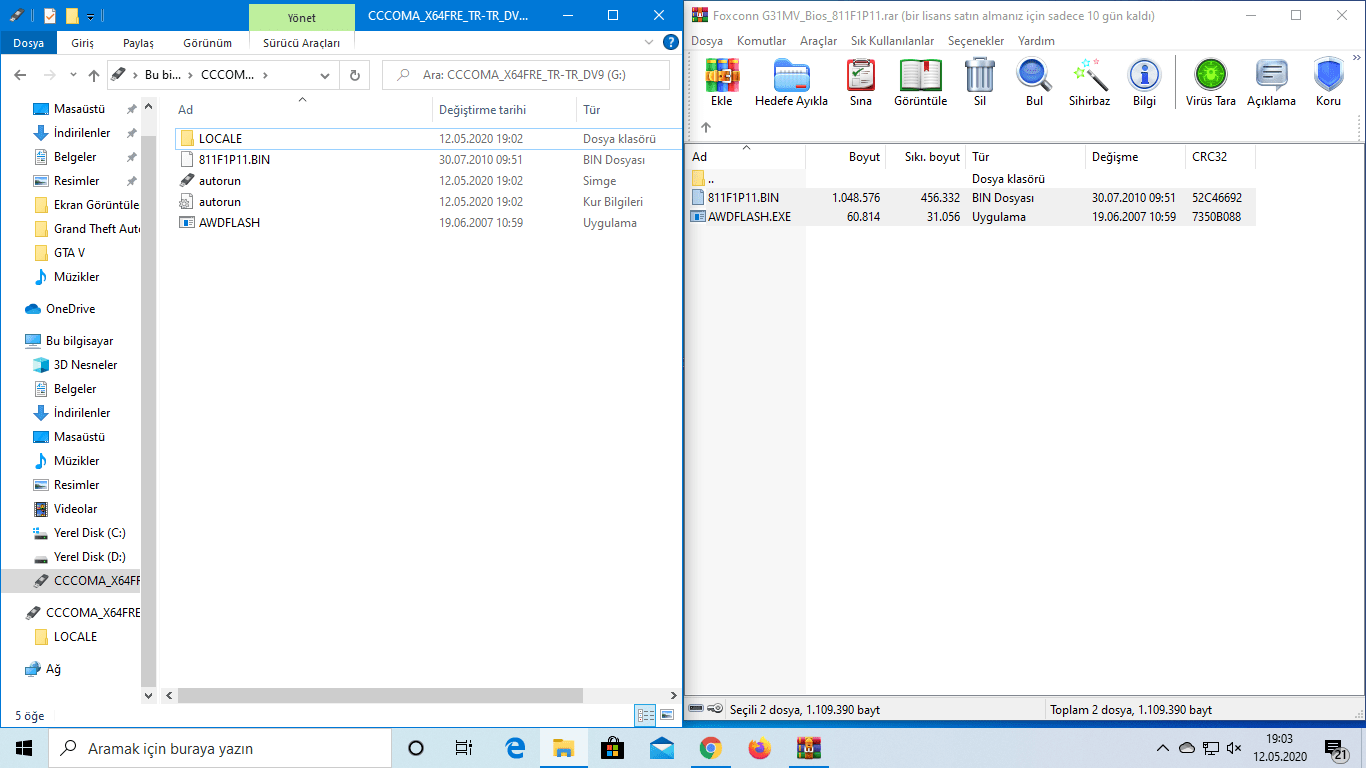1366x768 pixels.
Task: Open the Sürücü Araçları tab
Action: point(301,43)
